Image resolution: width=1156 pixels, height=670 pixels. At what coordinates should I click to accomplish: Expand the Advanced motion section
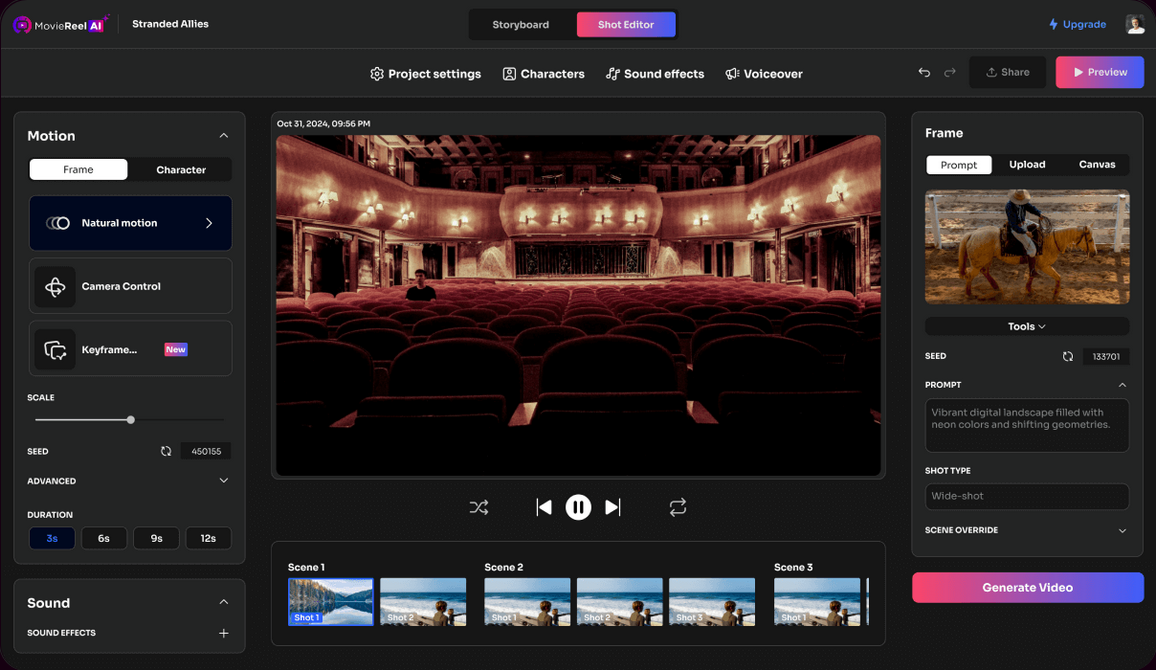(224, 481)
